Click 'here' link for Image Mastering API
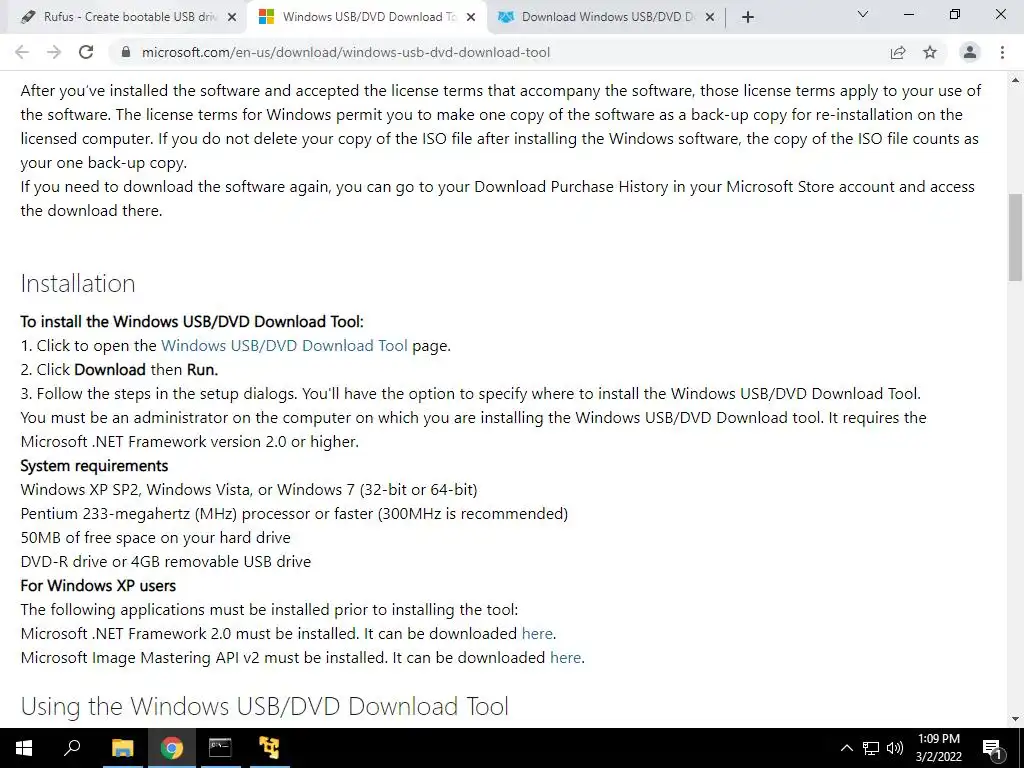The width and height of the screenshot is (1024, 768). (x=566, y=658)
